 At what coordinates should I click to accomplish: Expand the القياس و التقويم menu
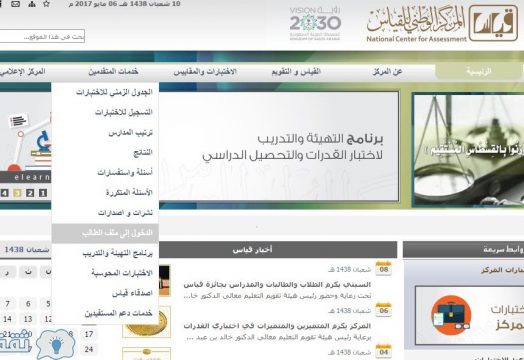point(296,72)
